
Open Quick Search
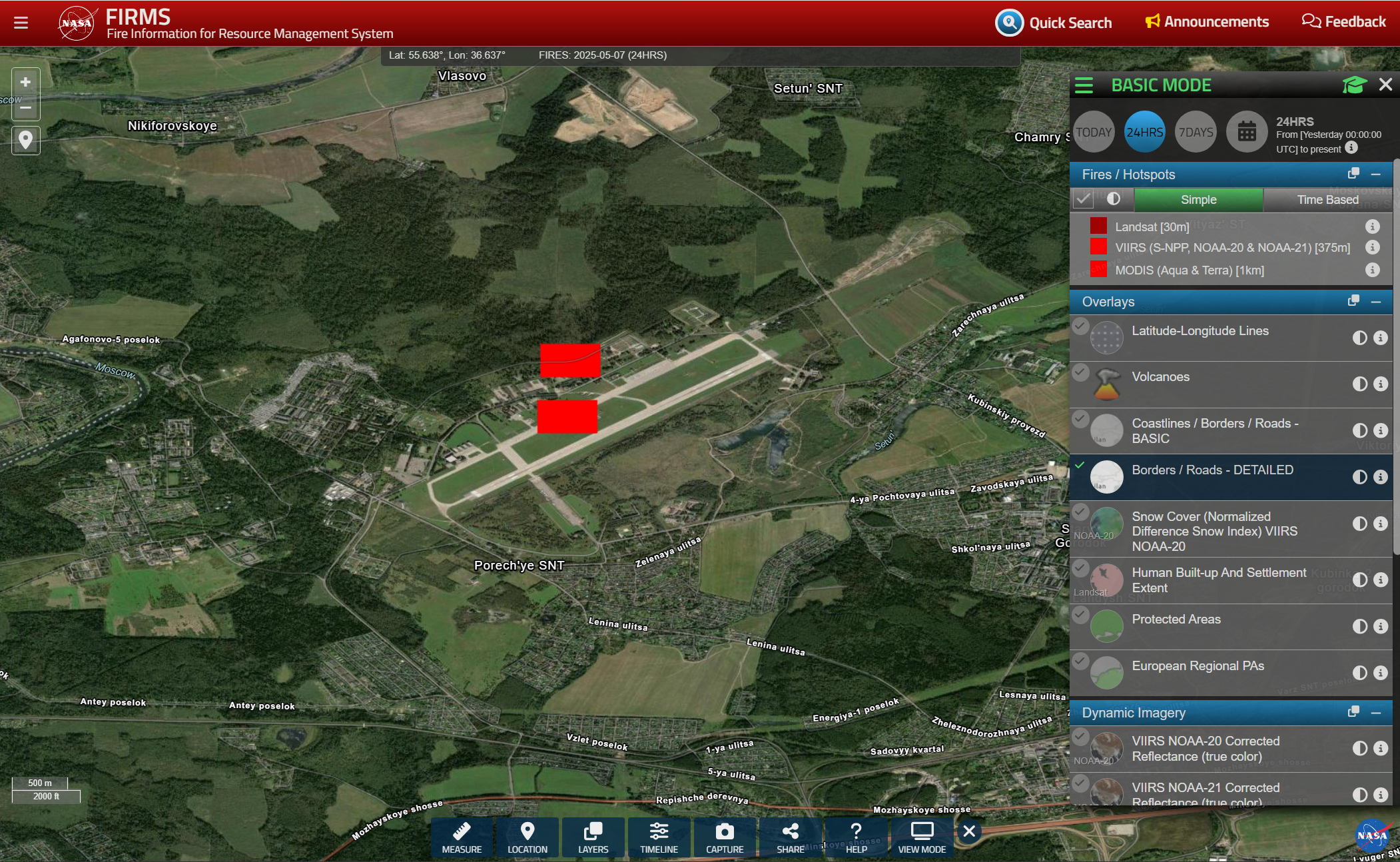(x=1054, y=23)
